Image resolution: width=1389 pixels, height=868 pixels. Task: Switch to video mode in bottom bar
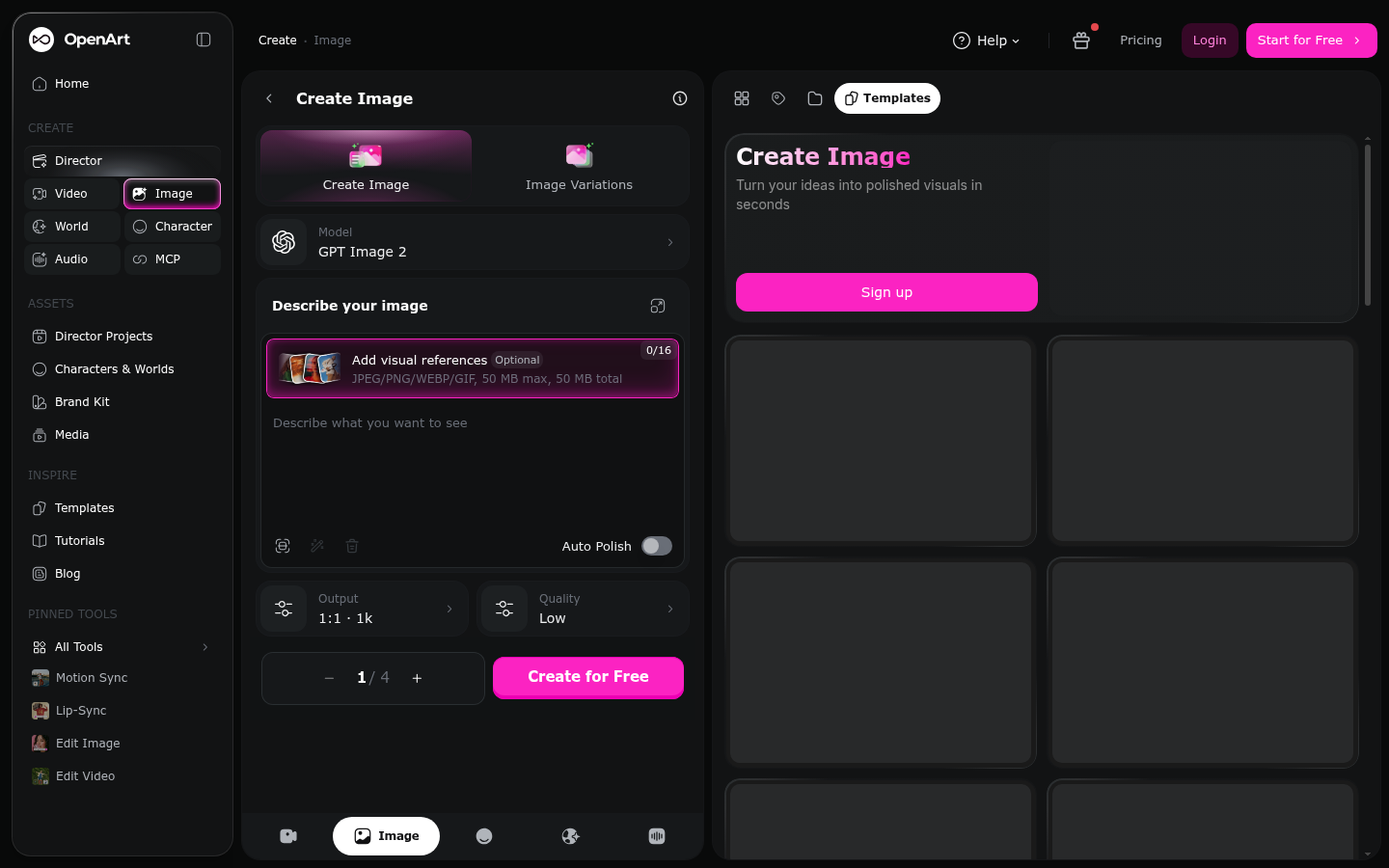click(288, 836)
